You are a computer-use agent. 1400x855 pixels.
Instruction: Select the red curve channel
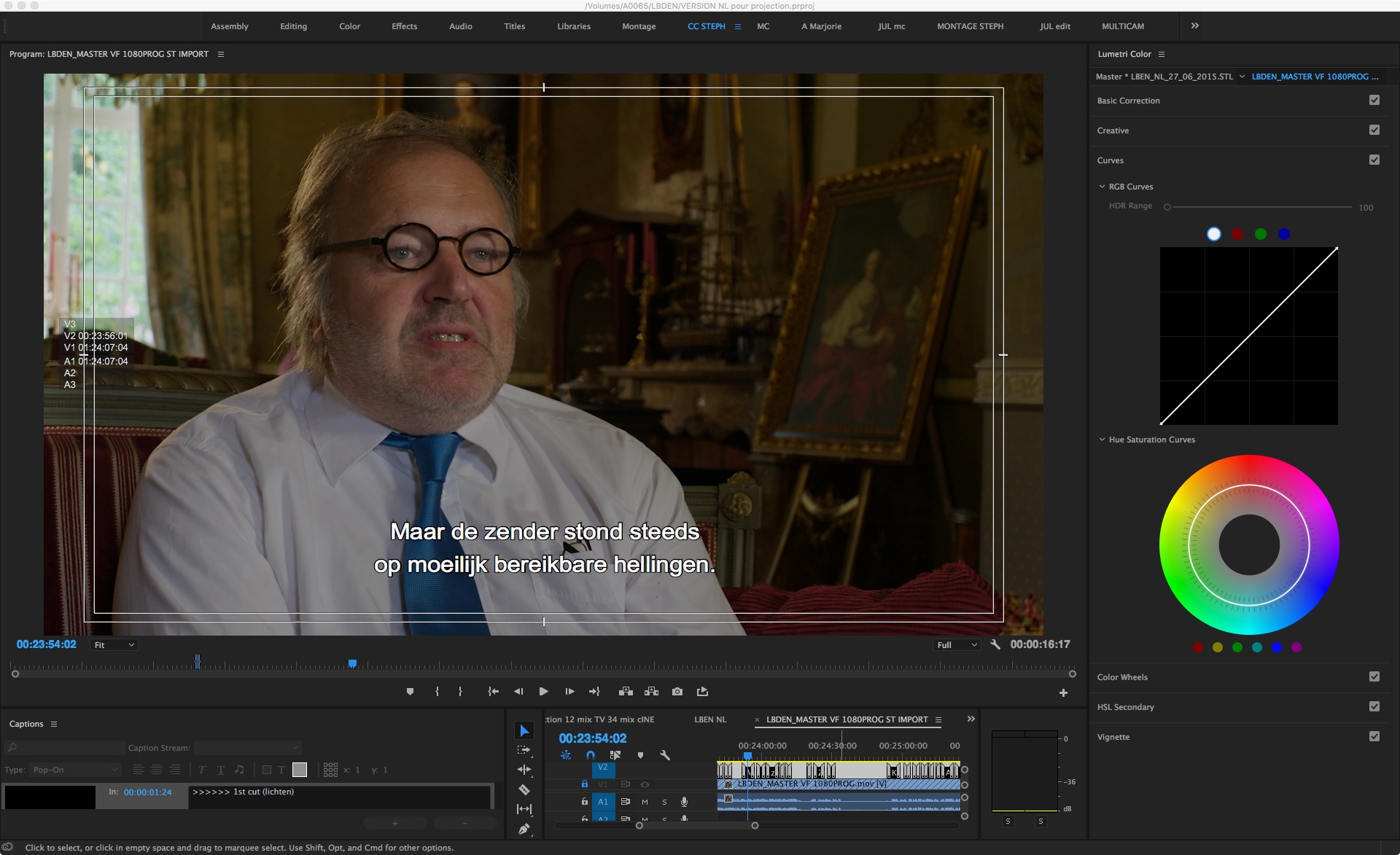1237,234
